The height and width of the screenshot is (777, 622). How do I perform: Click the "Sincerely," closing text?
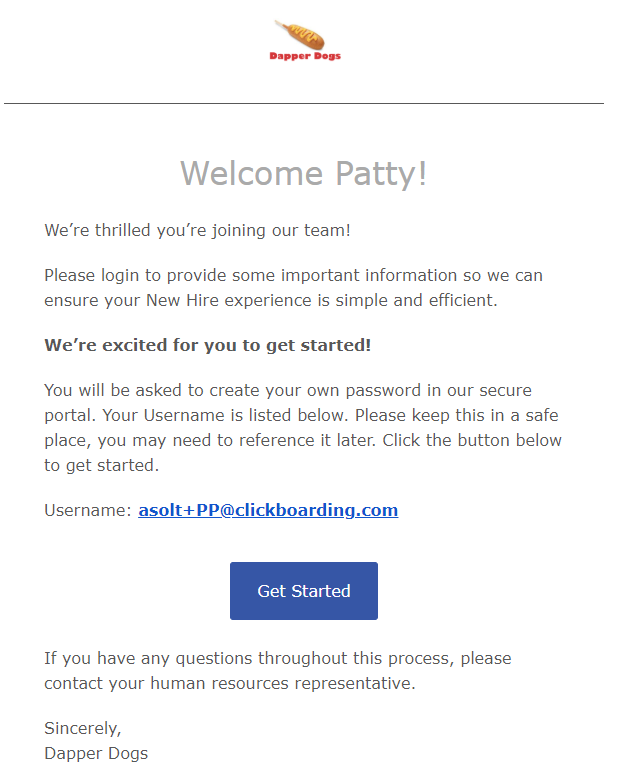[x=83, y=728]
